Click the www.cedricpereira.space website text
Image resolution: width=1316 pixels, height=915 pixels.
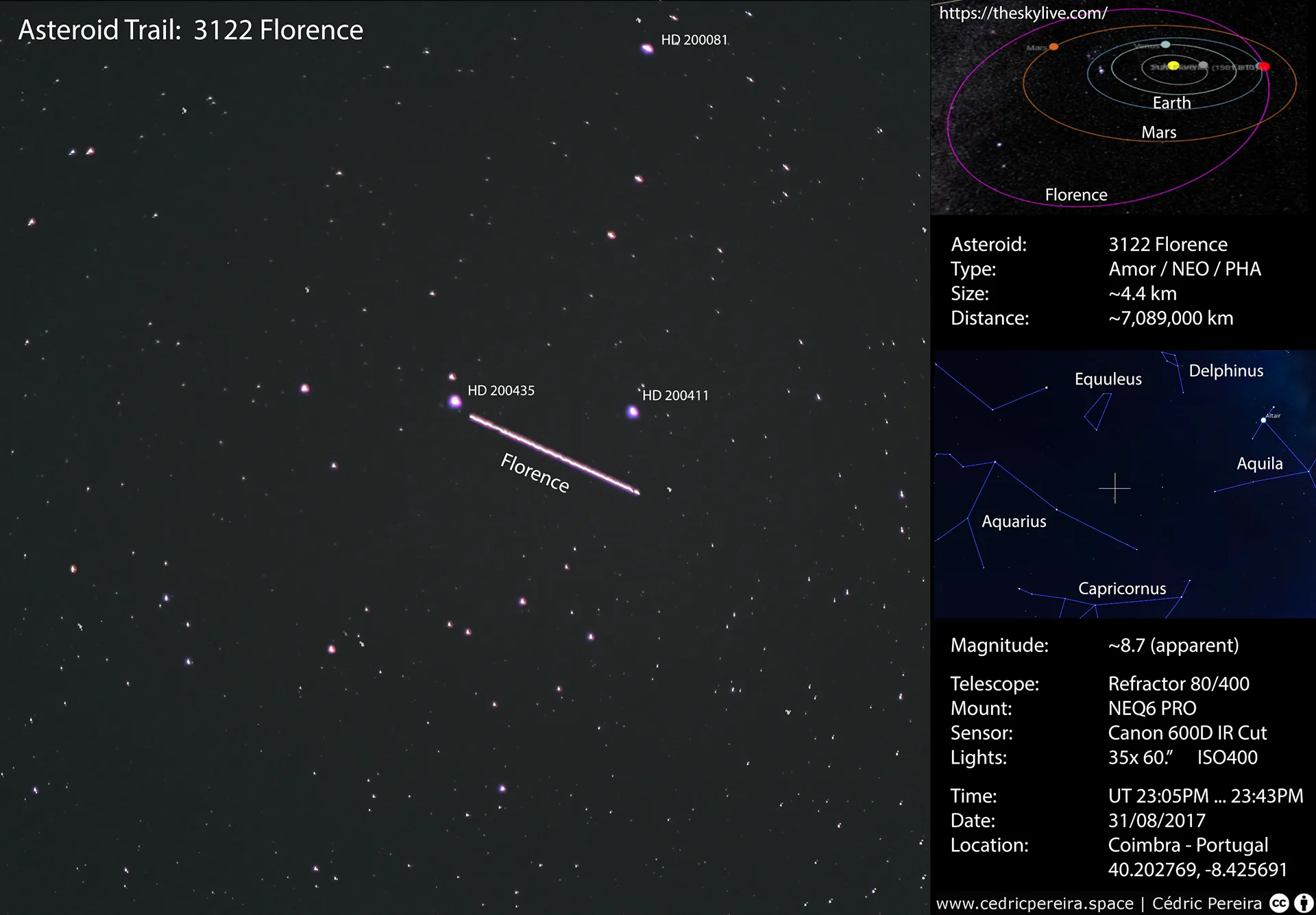click(x=1034, y=903)
